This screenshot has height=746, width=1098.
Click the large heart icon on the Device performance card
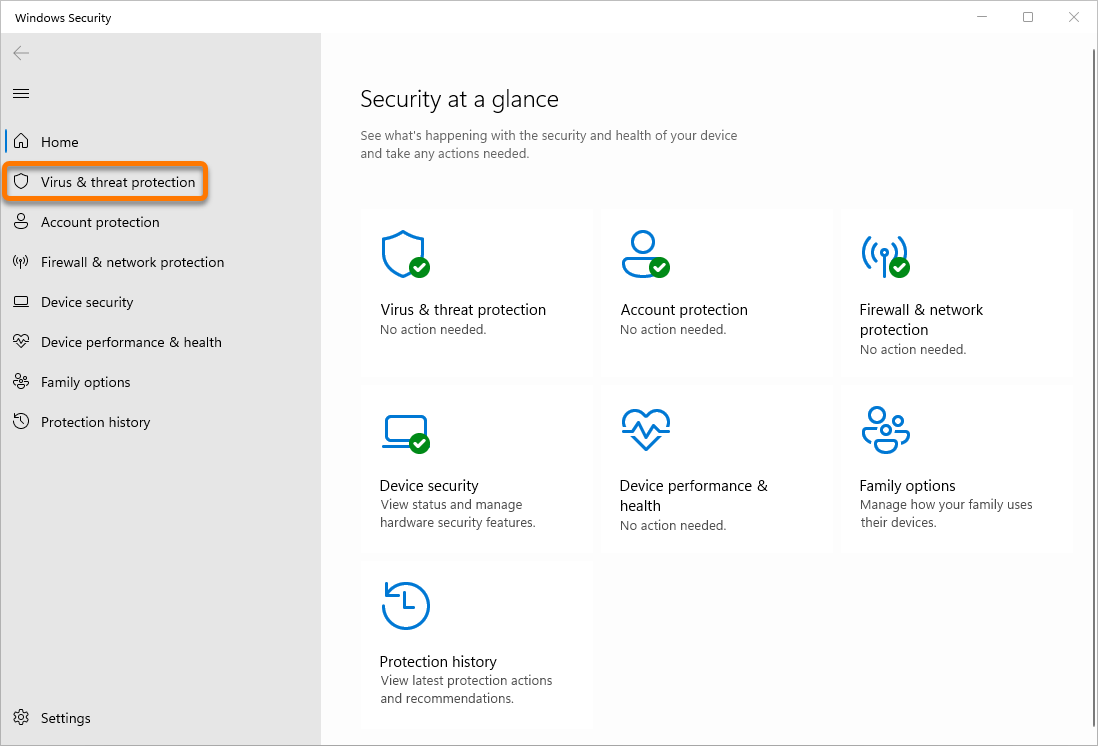tap(646, 429)
